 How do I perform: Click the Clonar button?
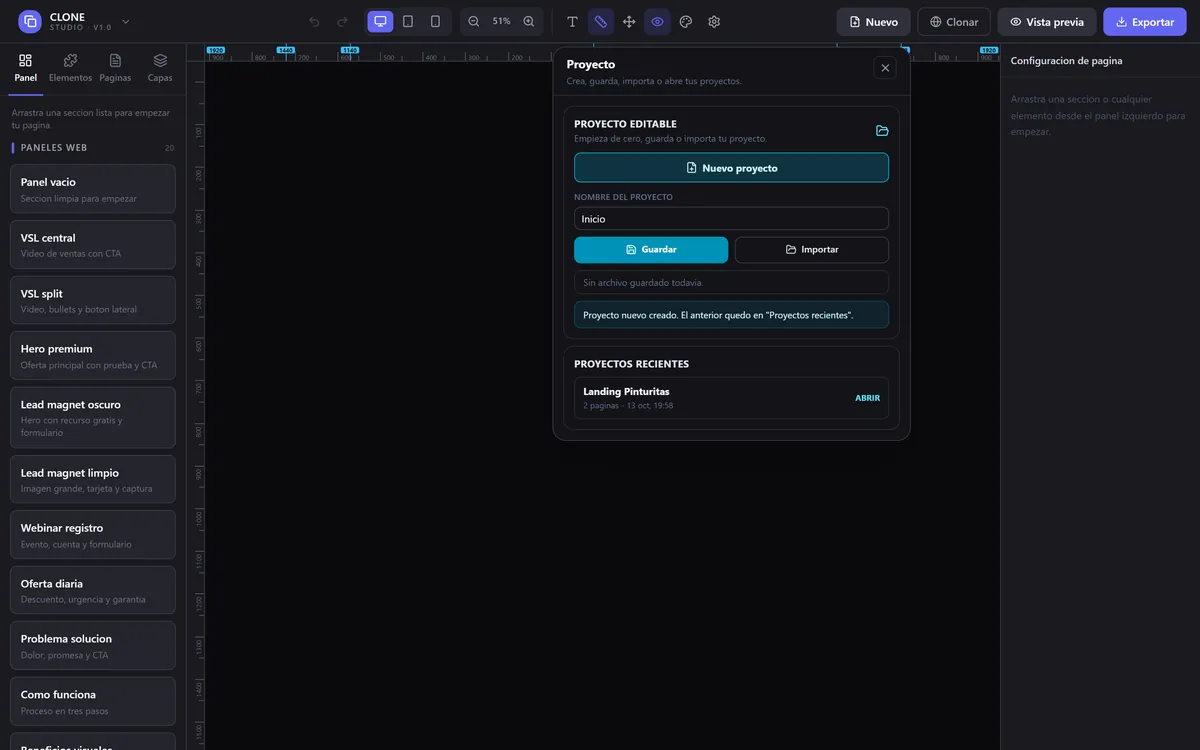(954, 21)
